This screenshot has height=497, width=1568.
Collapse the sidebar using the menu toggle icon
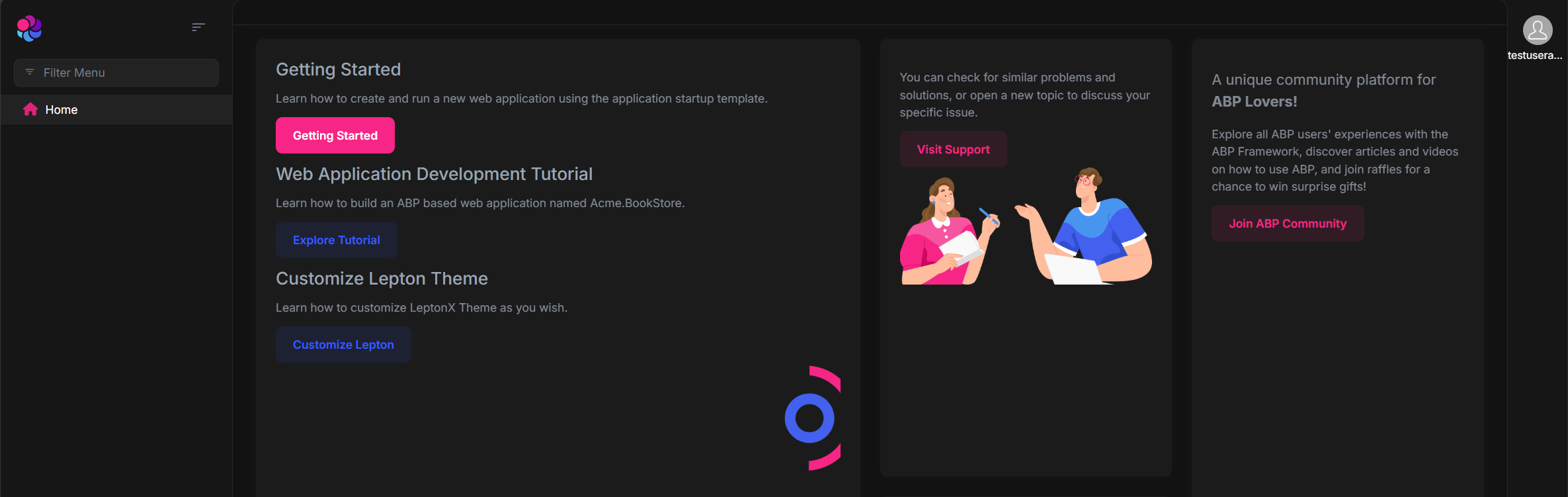[198, 27]
